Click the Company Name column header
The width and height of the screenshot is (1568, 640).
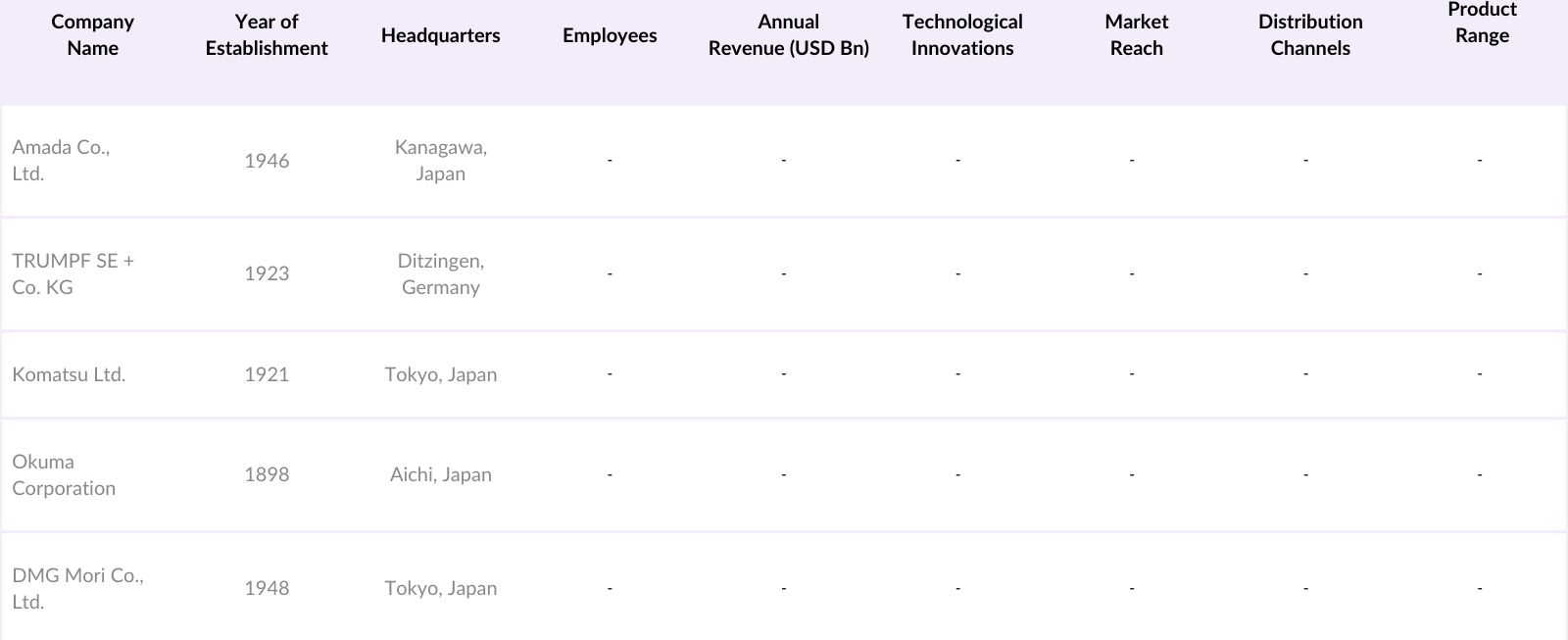tap(92, 35)
